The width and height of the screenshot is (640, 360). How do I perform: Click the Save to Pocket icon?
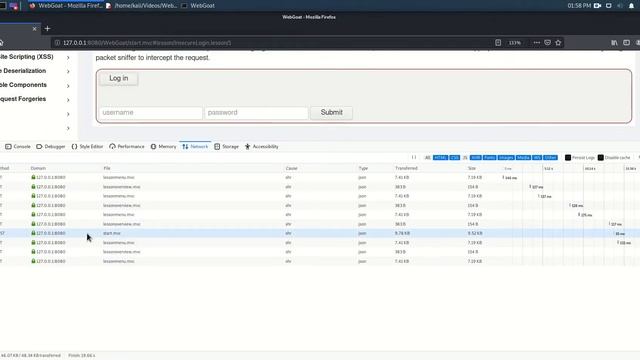(x=547, y=42)
